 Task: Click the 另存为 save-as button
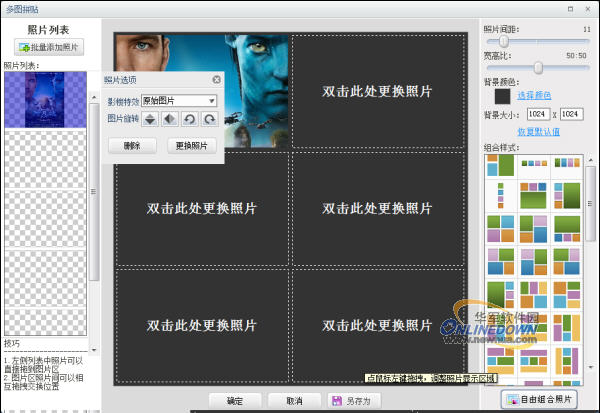pyautogui.click(x=350, y=400)
